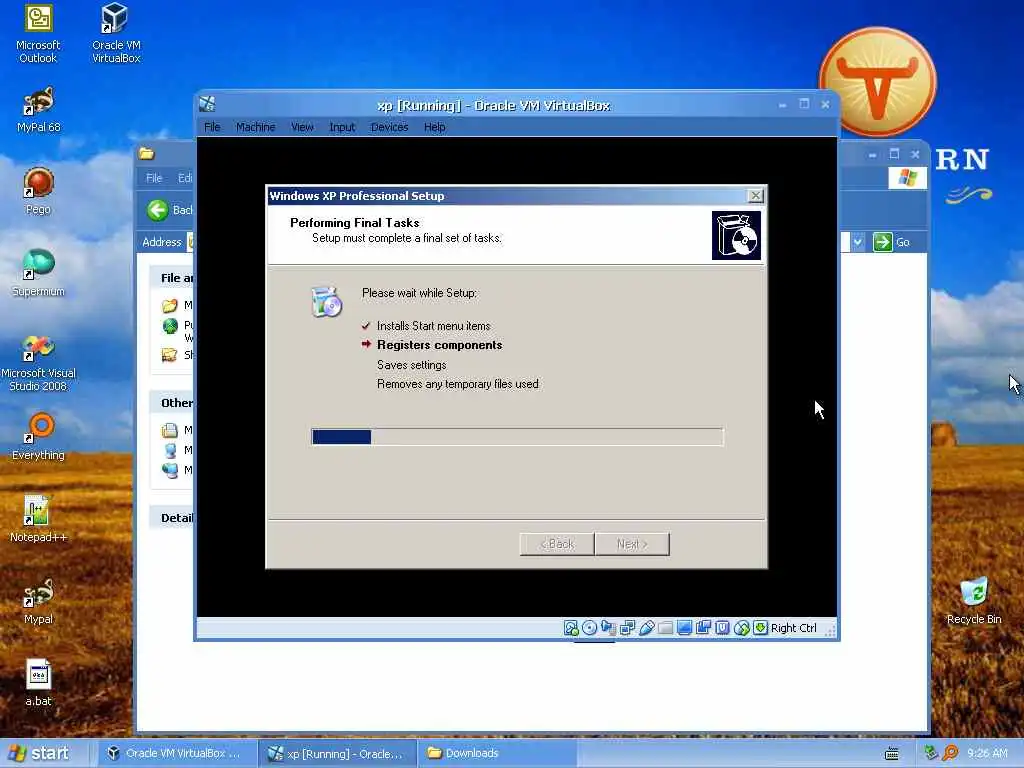Click the display monitor icon in VirtualBox status bar
1024x768 pixels.
684,628
